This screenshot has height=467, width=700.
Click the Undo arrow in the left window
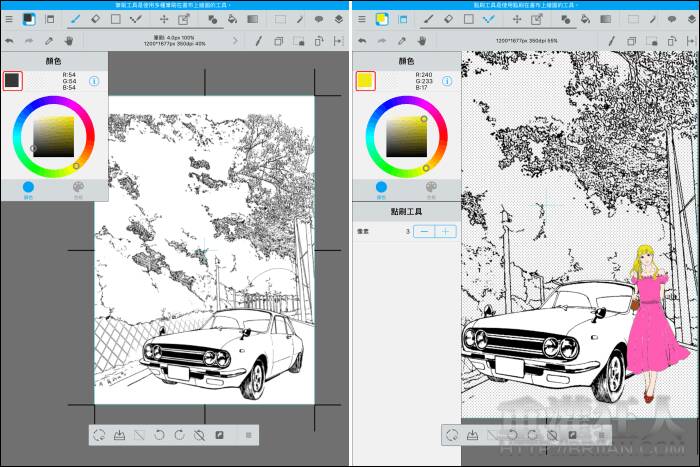point(9,41)
